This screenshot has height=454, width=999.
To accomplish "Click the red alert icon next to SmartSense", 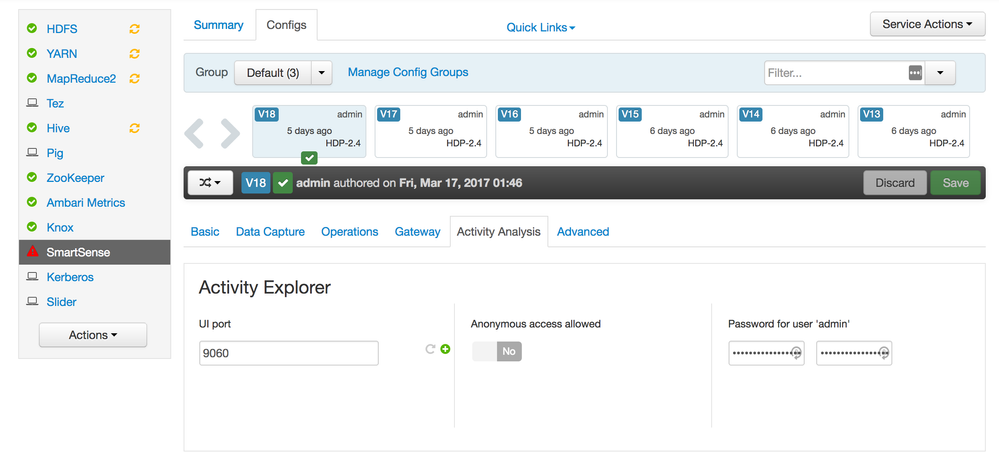I will [32, 252].
